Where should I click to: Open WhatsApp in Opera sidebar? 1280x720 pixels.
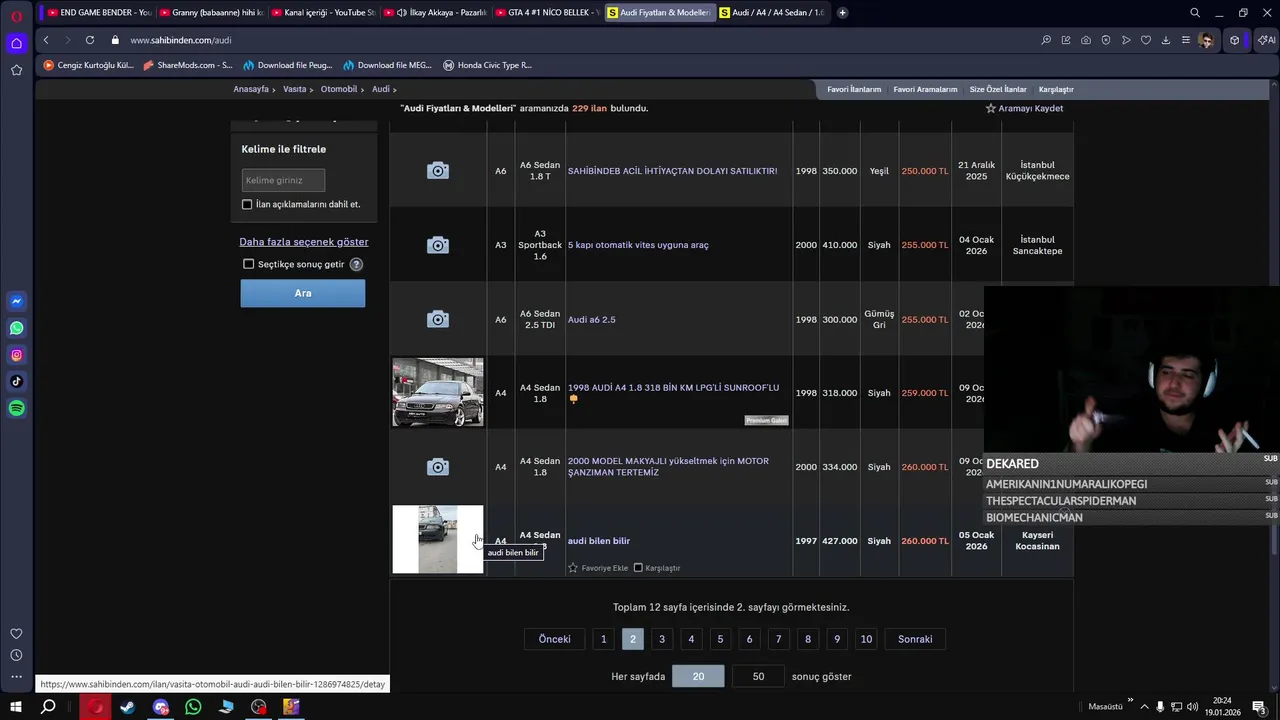click(16, 328)
